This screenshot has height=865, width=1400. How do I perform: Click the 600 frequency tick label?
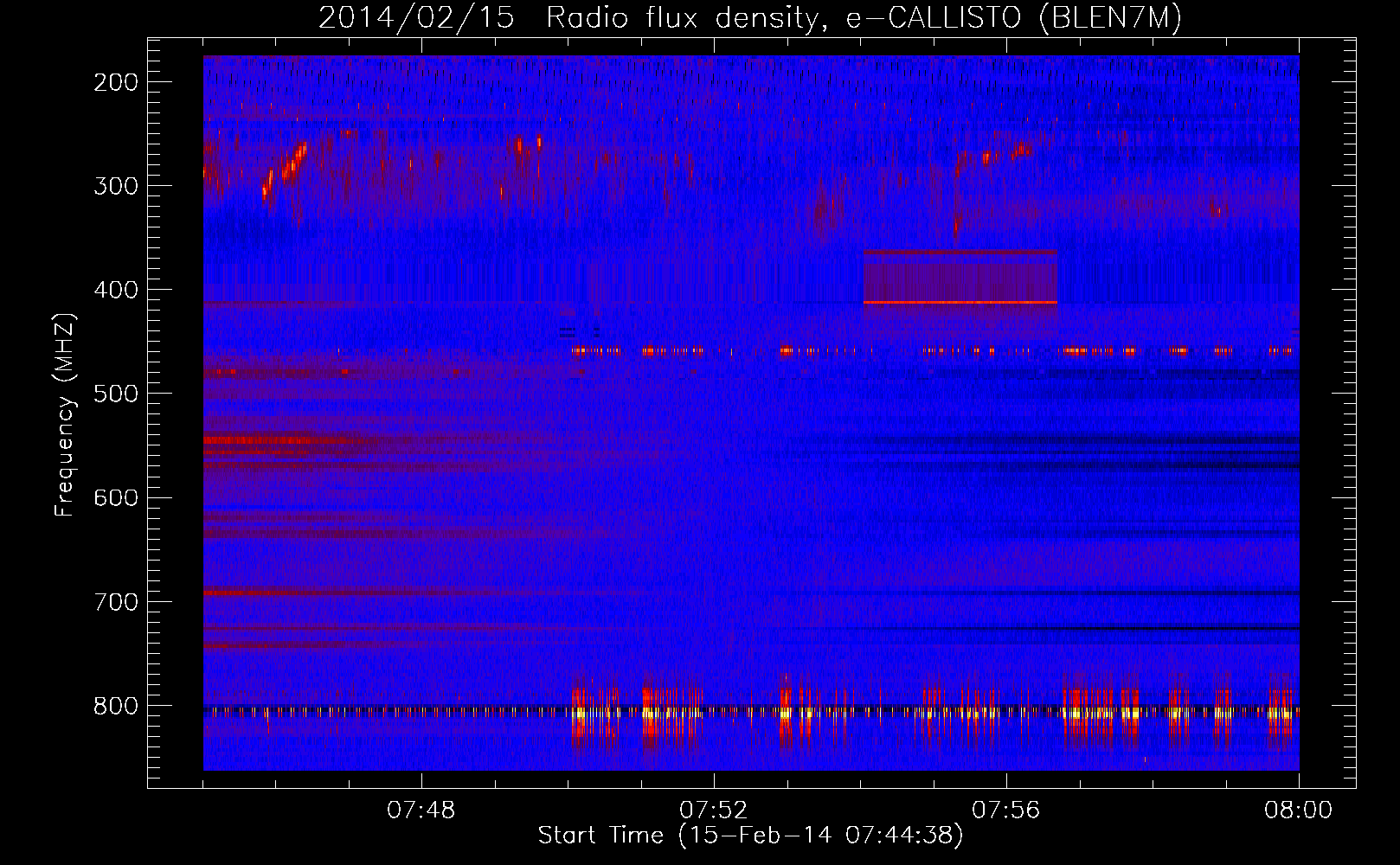tap(116, 497)
